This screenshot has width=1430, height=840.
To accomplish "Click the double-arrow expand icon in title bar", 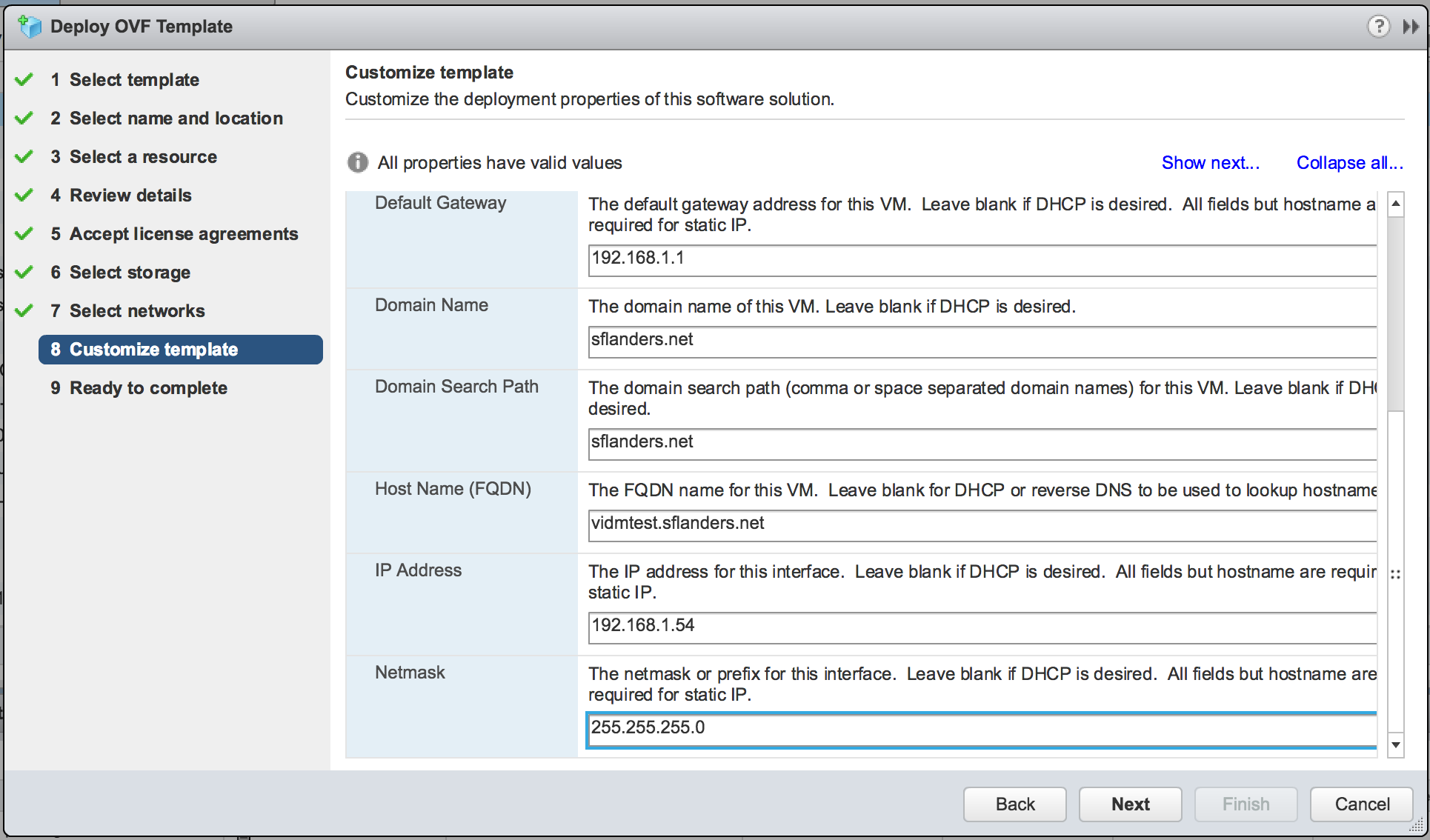I will [1411, 27].
